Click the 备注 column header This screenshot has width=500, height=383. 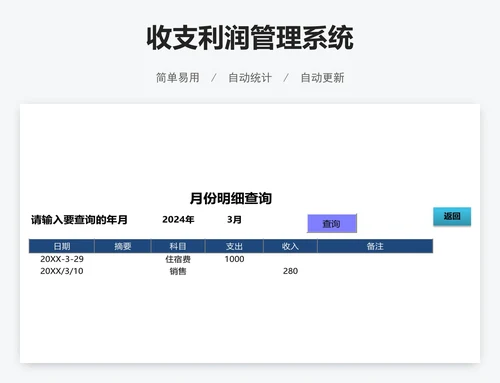(375, 246)
